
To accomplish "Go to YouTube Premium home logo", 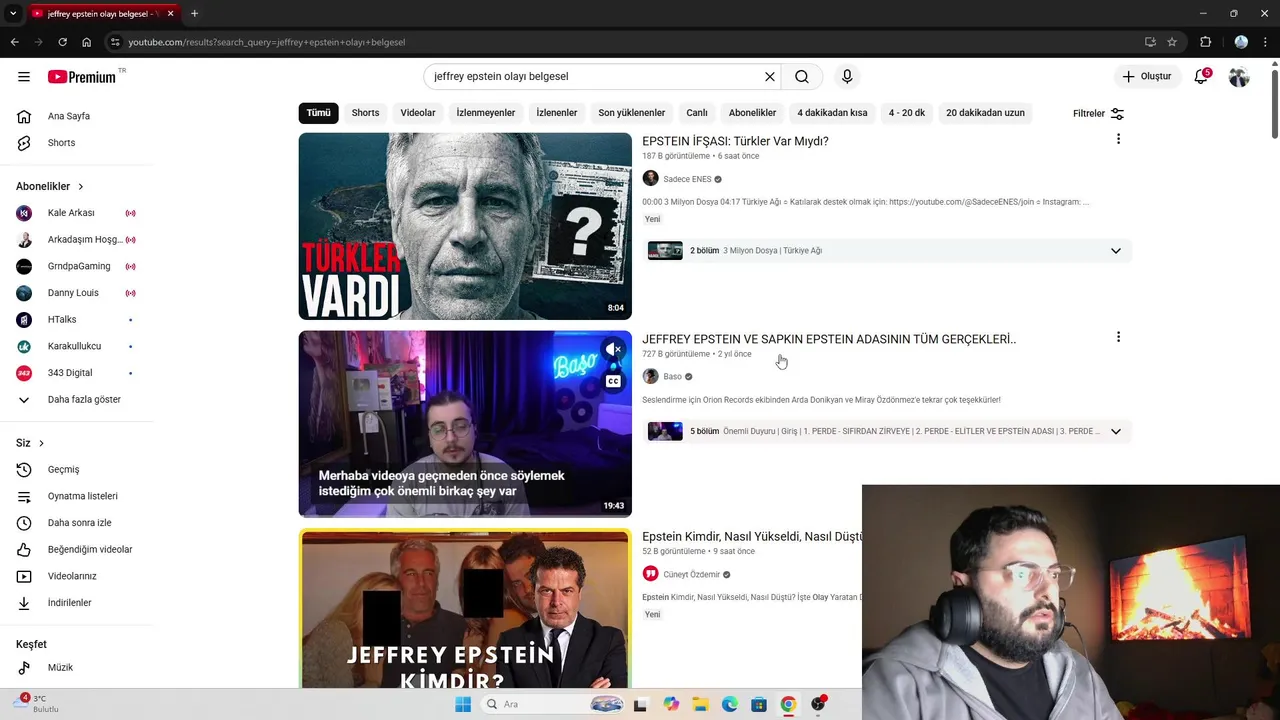I will (x=82, y=77).
